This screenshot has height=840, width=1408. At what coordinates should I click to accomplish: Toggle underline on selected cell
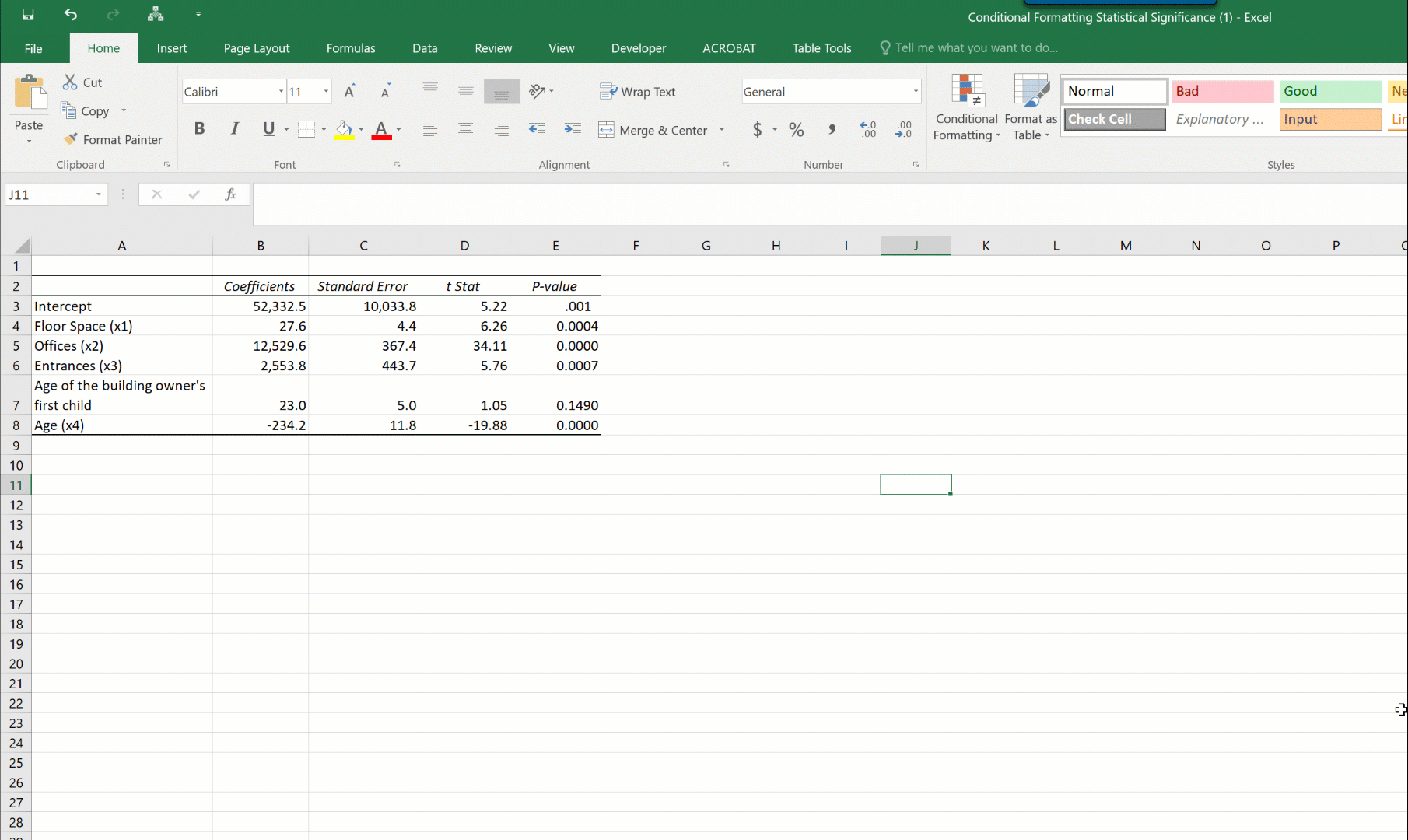click(268, 128)
